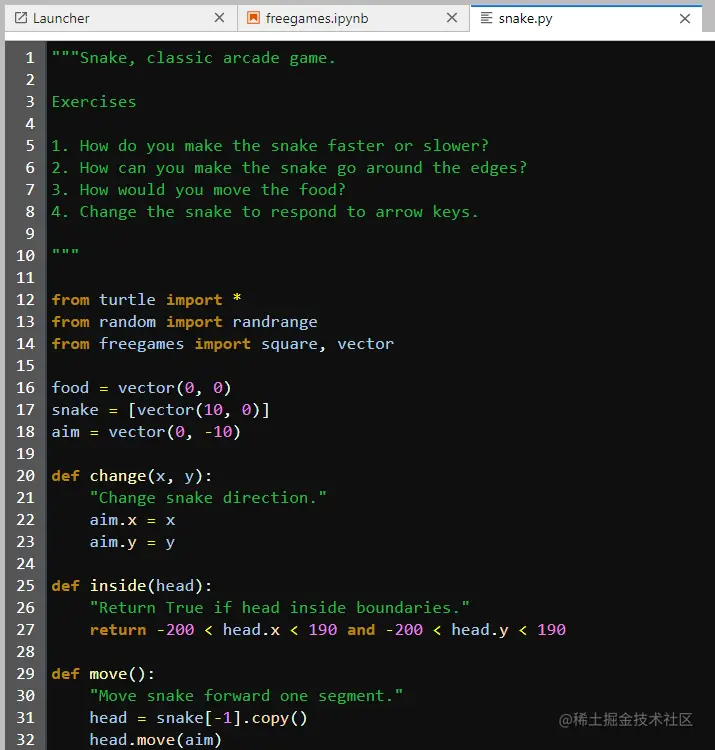
Task: Click 'square, vector' on line 14
Action: pos(327,344)
